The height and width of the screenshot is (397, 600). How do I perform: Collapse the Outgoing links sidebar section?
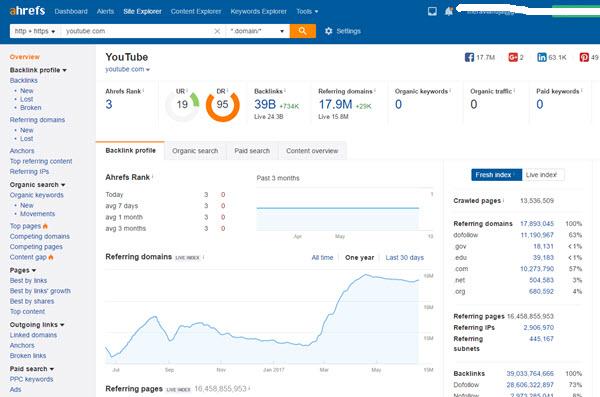(x=37, y=325)
